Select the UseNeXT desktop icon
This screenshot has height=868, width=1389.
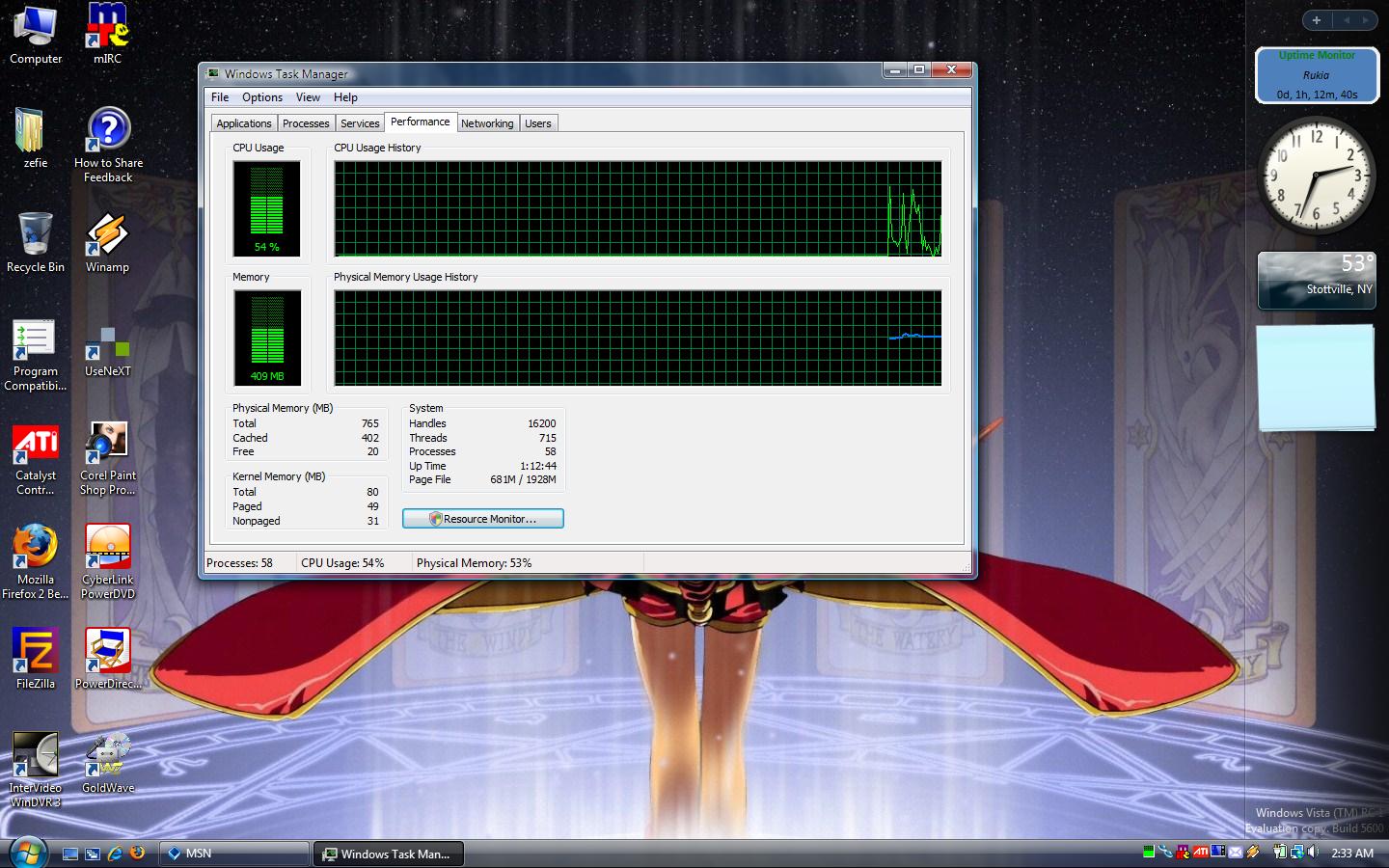[107, 342]
